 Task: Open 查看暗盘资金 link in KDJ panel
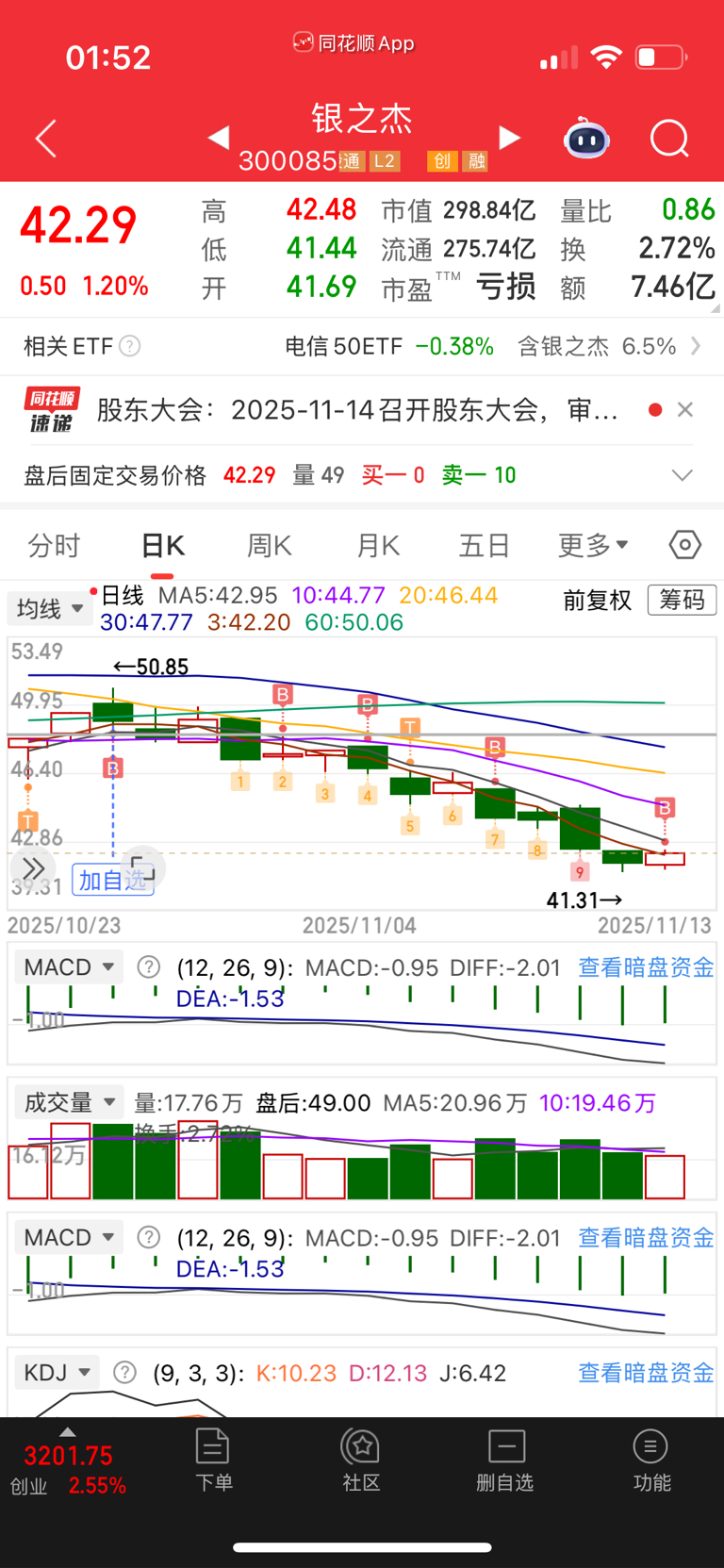646,1373
